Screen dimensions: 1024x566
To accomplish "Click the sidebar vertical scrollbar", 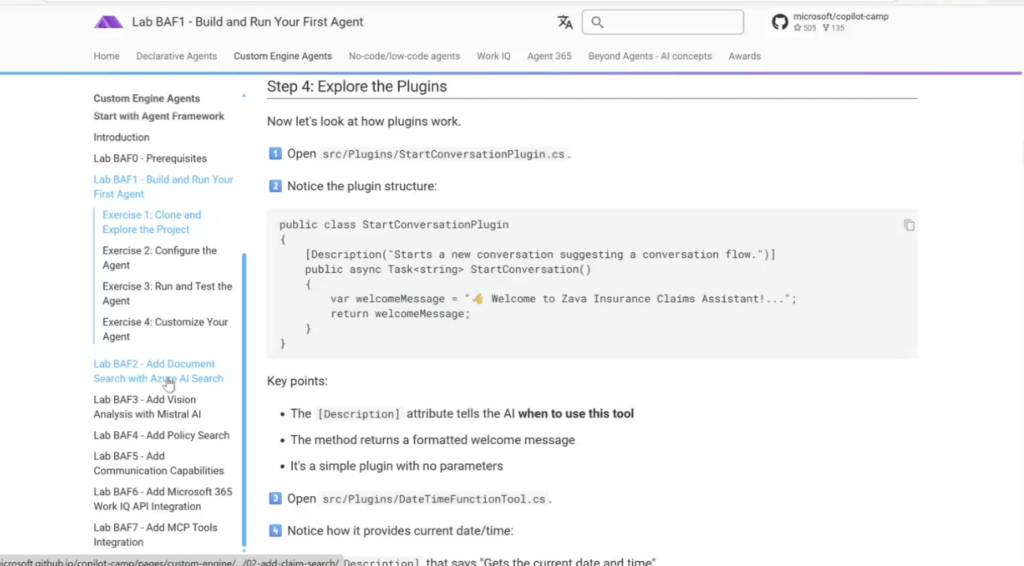I will (x=244, y=400).
